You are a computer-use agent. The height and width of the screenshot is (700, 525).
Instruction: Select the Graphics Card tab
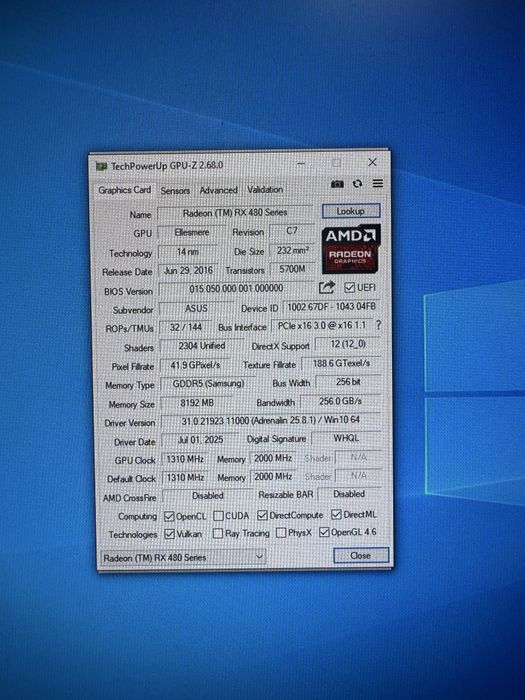click(x=125, y=190)
